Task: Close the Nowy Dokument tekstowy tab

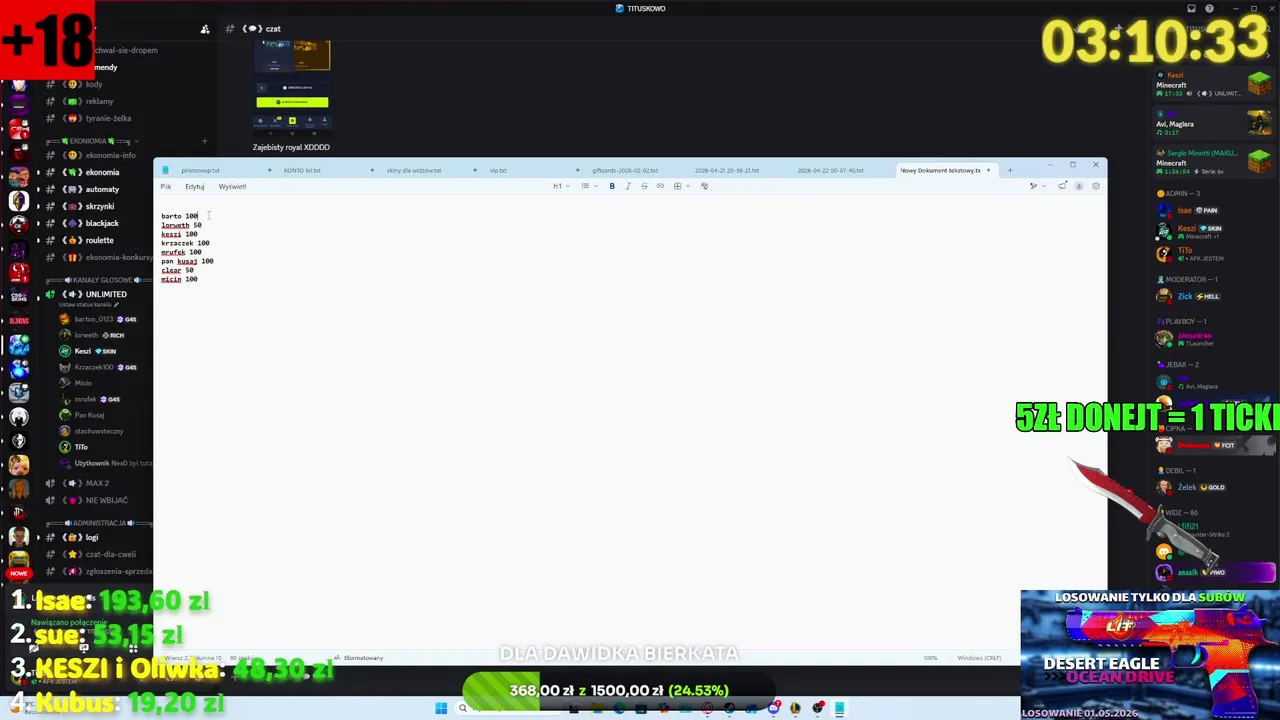Action: coord(988,170)
